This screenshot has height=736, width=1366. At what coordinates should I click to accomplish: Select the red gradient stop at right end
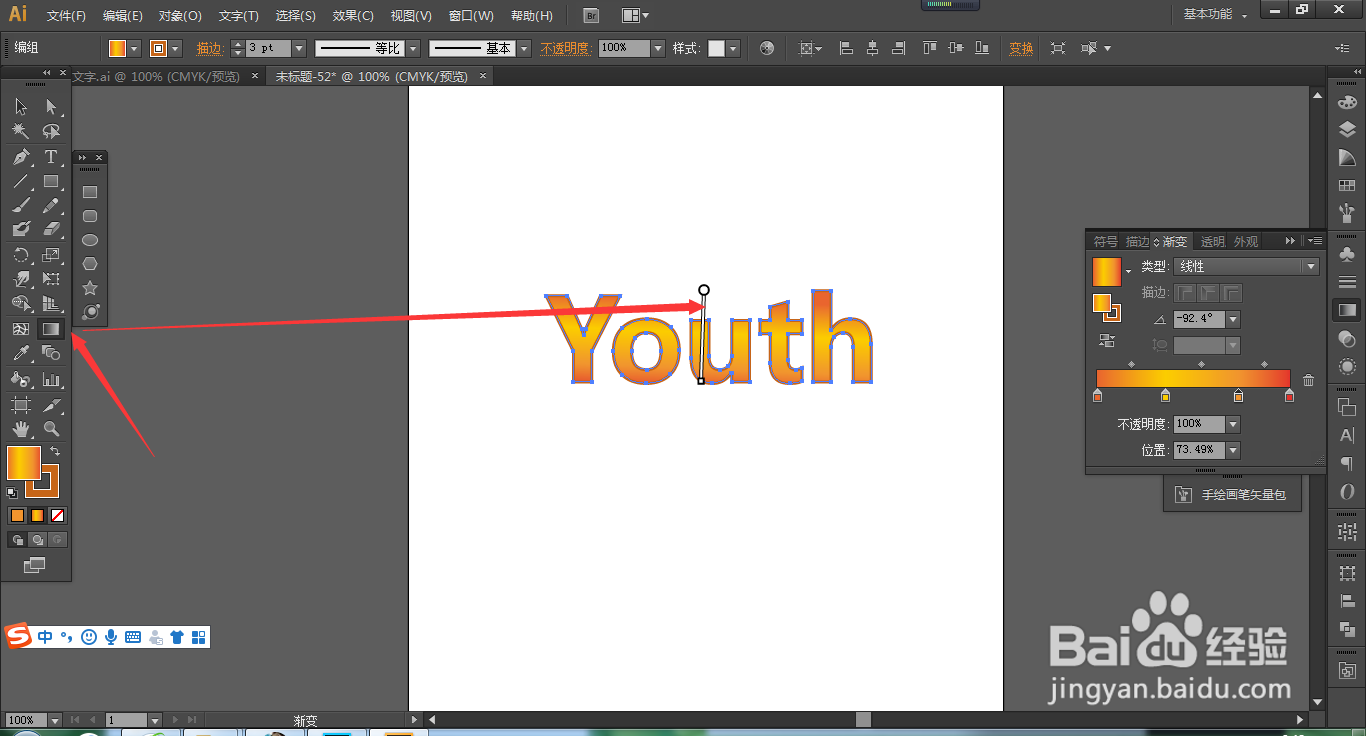(1289, 396)
